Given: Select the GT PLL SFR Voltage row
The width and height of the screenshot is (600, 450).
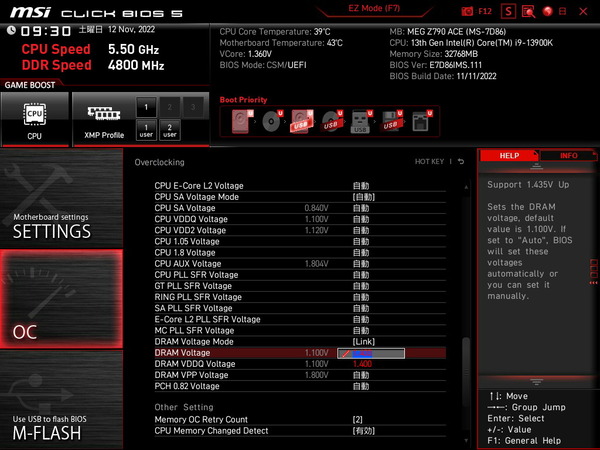Looking at the screenshot, I should point(300,285).
